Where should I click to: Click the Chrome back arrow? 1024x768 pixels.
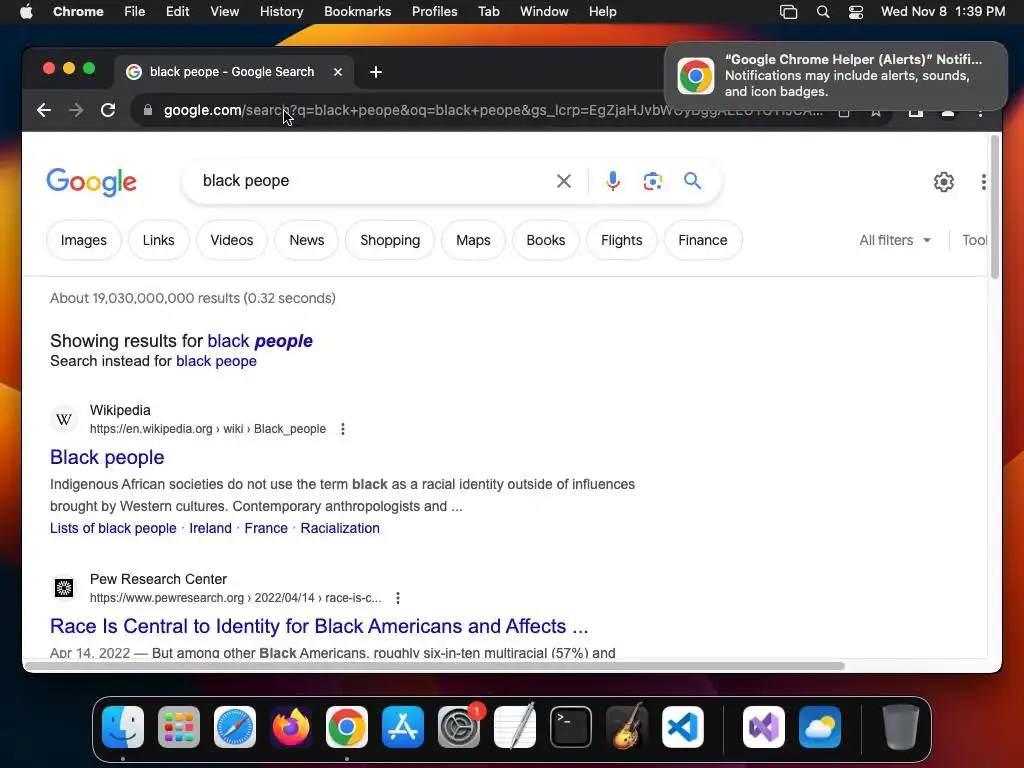click(x=44, y=110)
